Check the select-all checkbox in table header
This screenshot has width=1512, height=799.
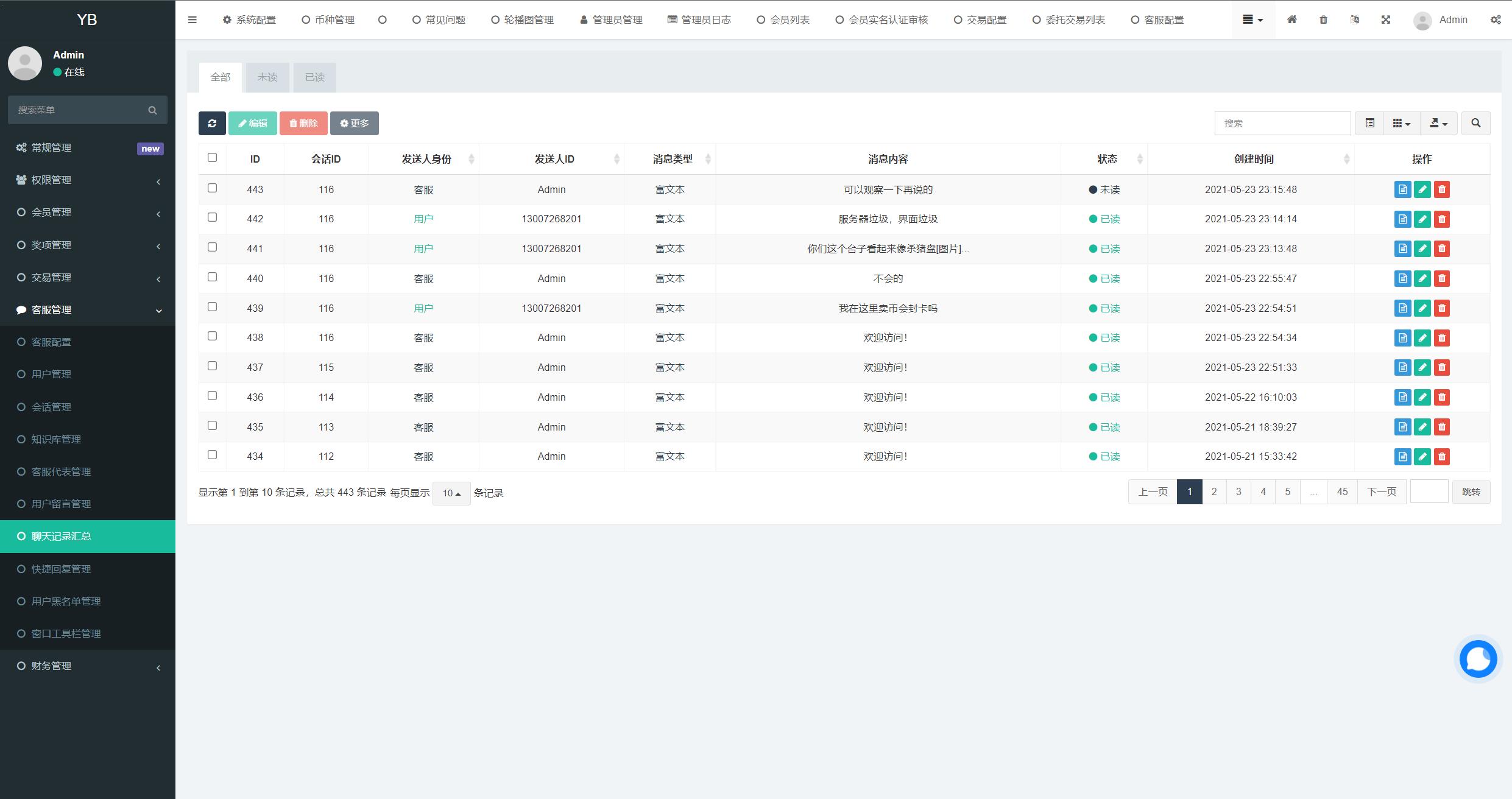(212, 158)
